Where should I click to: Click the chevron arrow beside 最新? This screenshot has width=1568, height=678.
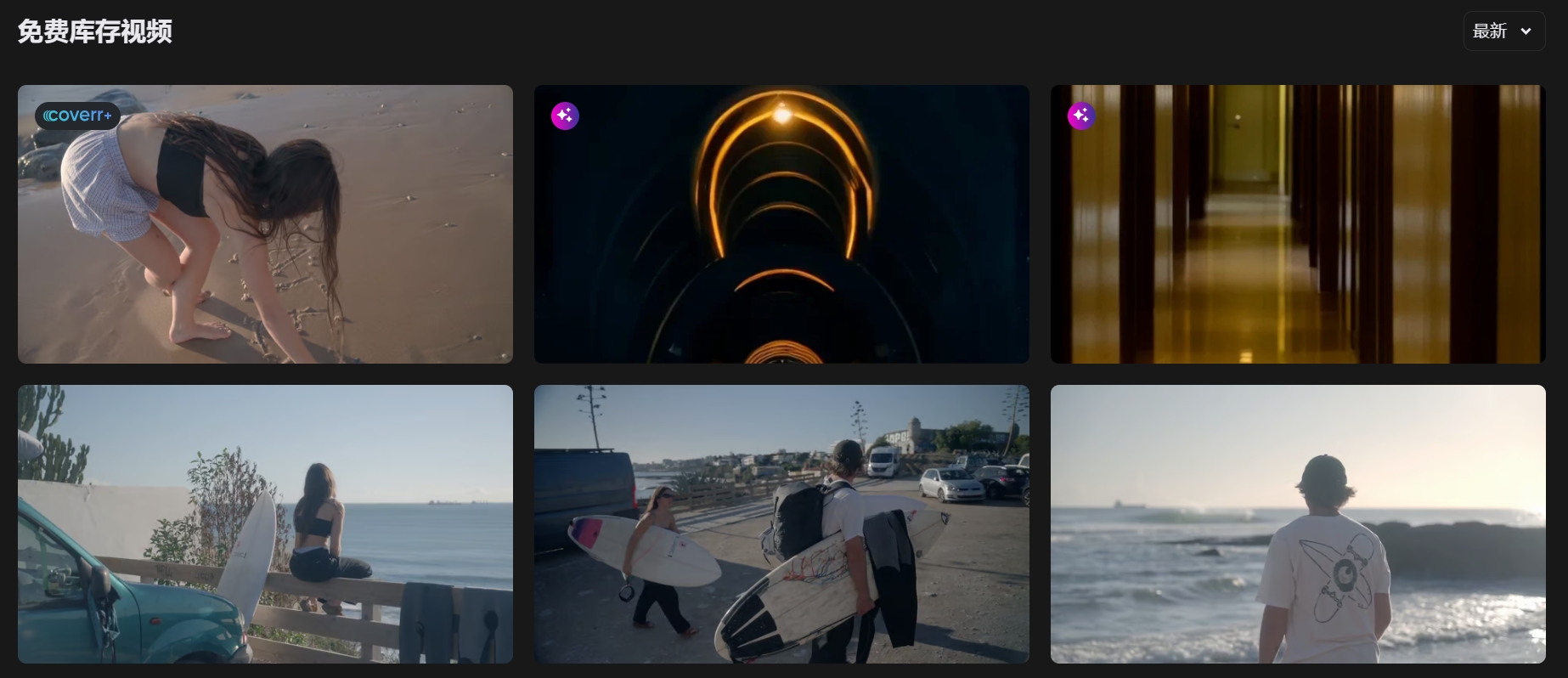[1526, 31]
